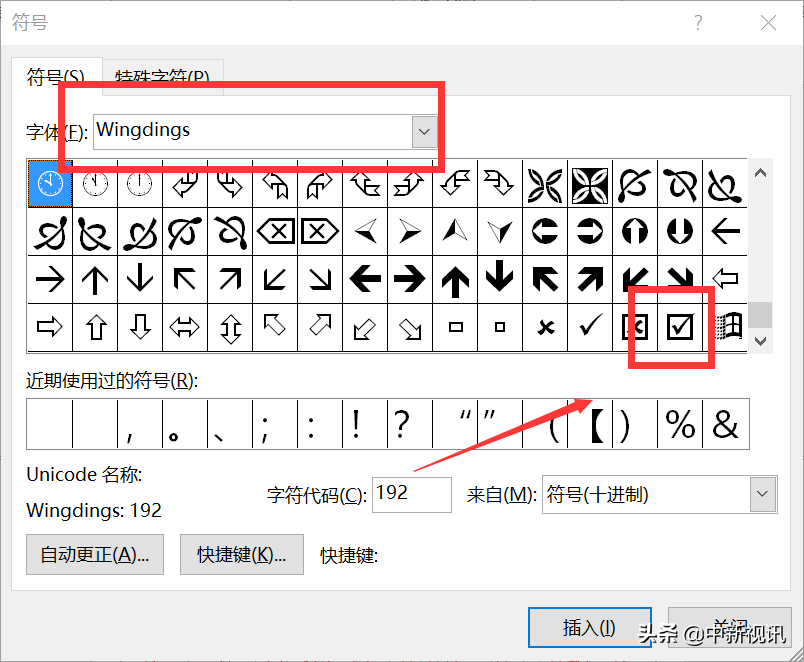Pick the black four-petal ornament symbol
804x662 pixels.
(590, 184)
